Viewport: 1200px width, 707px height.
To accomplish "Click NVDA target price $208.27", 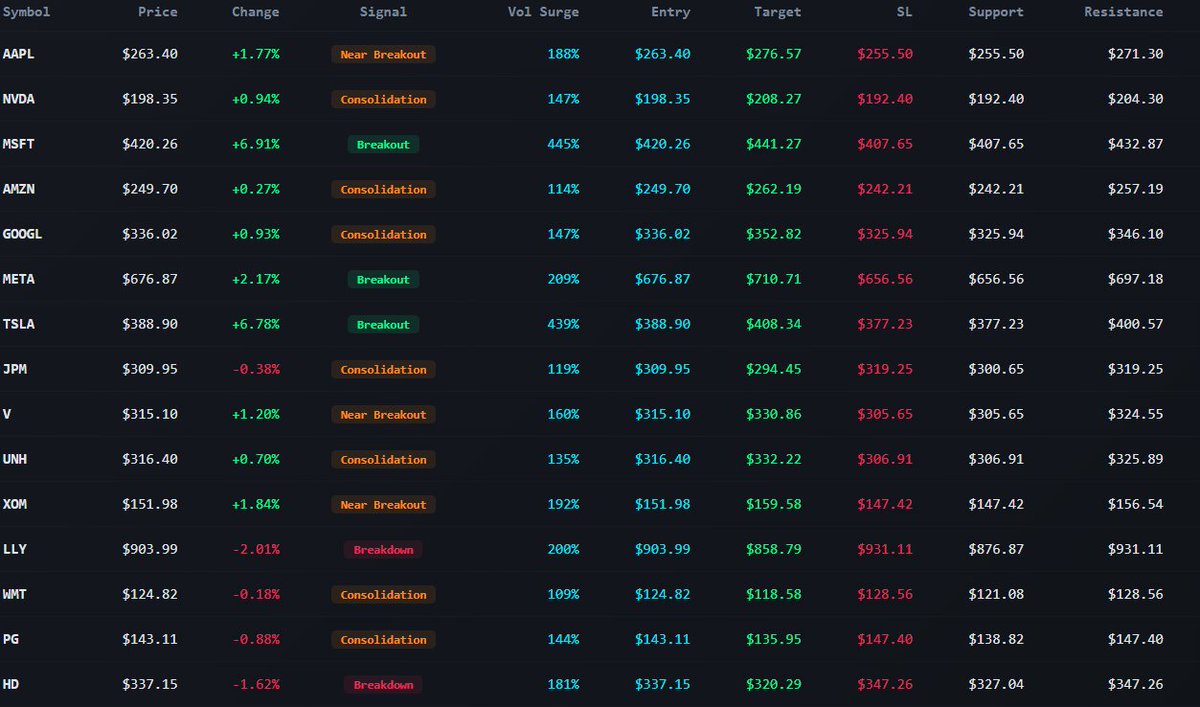I will pyautogui.click(x=773, y=99).
